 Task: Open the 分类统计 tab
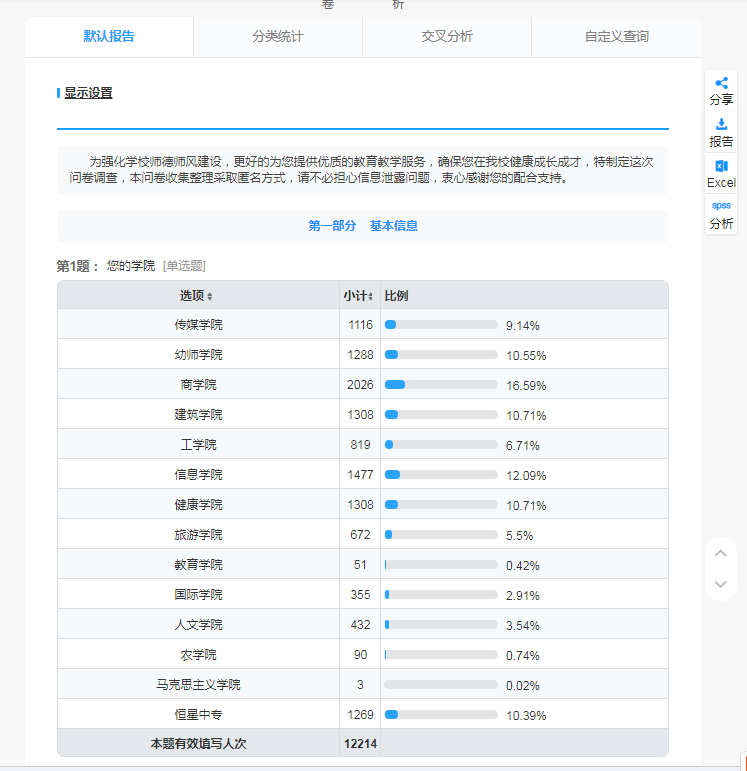(x=278, y=37)
